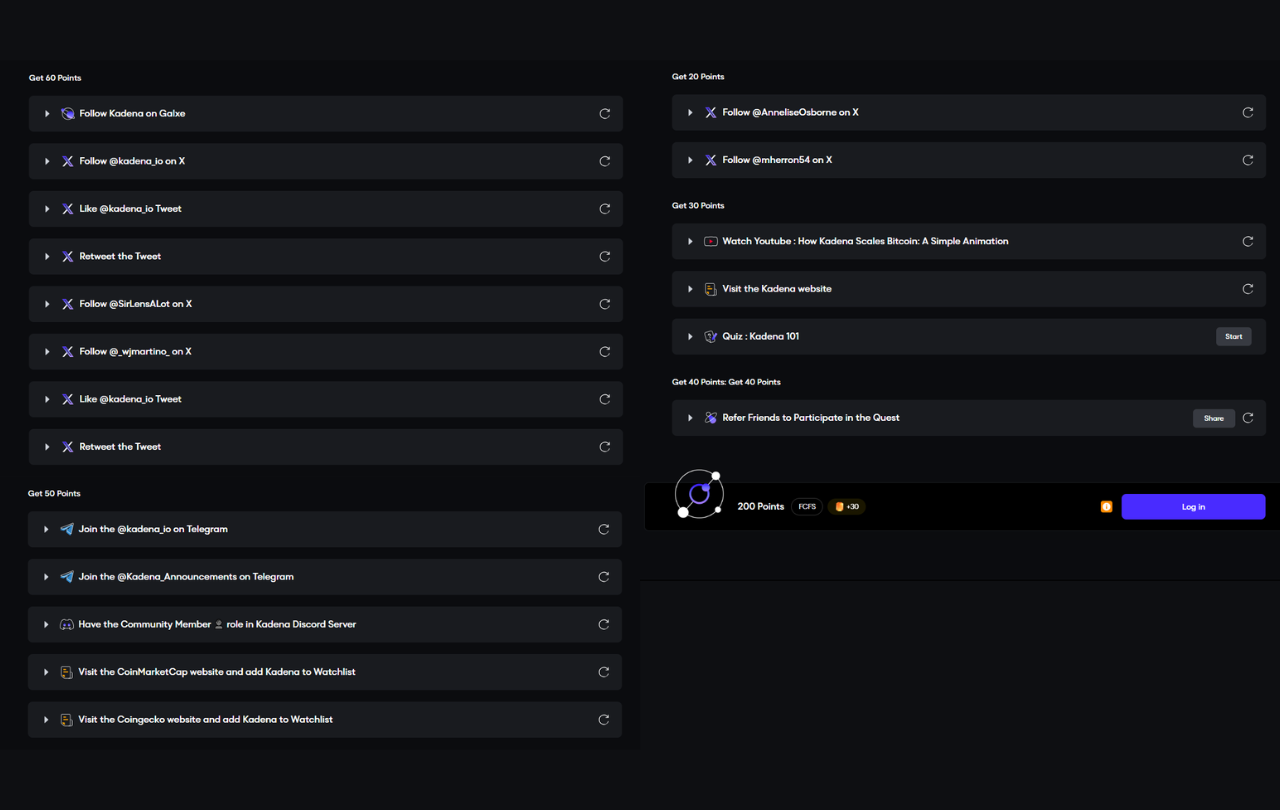Click refresh icon next to Share button
Screen dimensions: 1280x810
[1247, 418]
